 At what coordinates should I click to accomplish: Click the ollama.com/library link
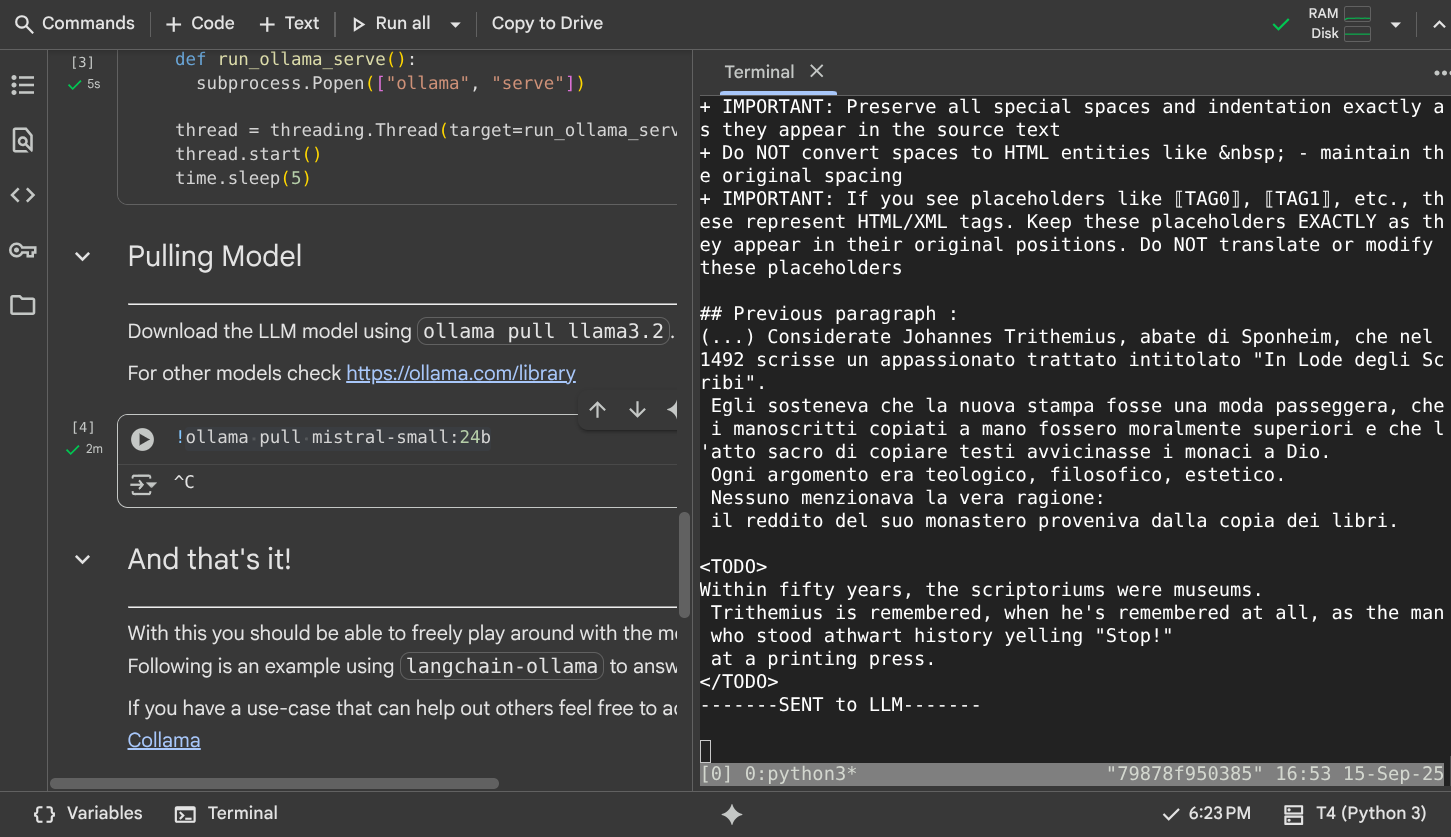tap(461, 373)
